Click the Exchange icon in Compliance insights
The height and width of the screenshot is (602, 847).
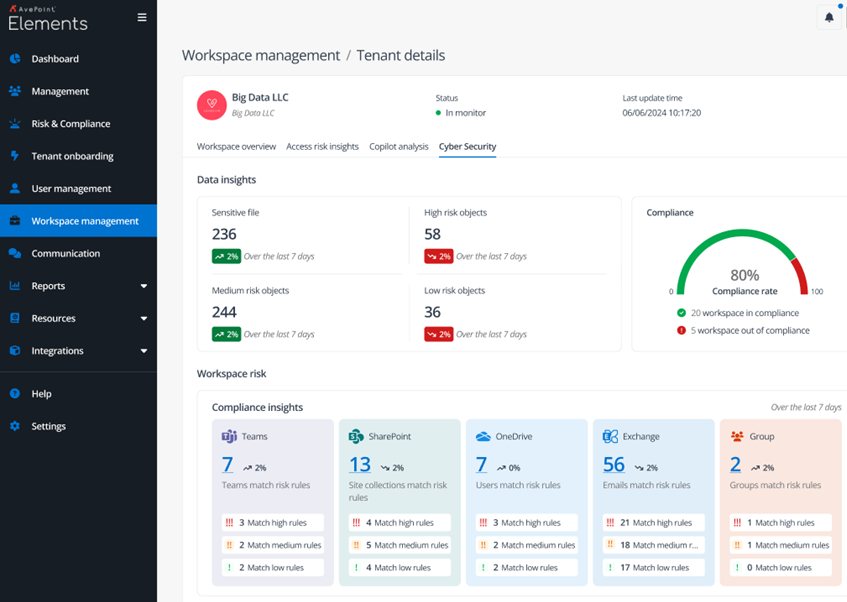610,436
